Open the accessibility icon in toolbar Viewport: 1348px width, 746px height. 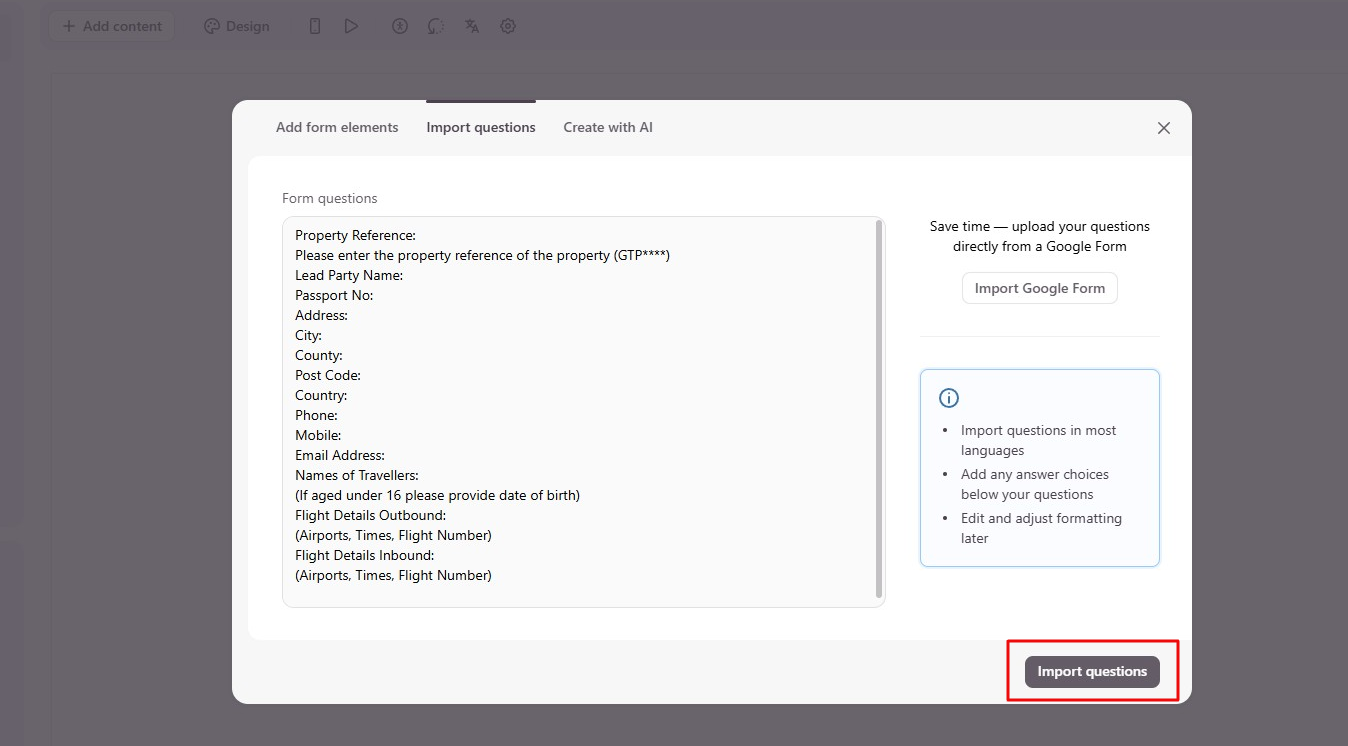[x=400, y=26]
